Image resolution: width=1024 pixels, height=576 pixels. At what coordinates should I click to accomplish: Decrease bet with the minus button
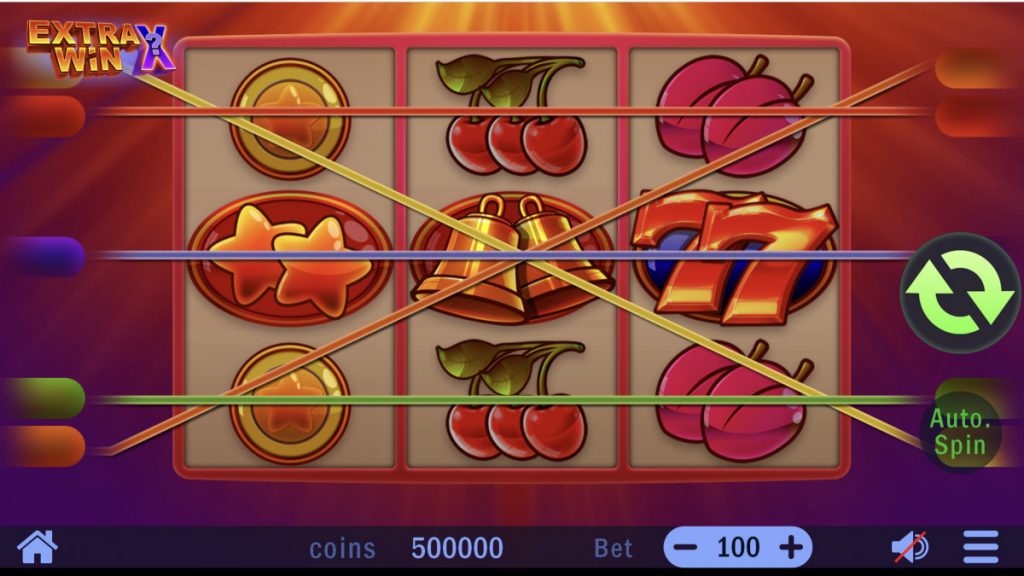[x=685, y=547]
